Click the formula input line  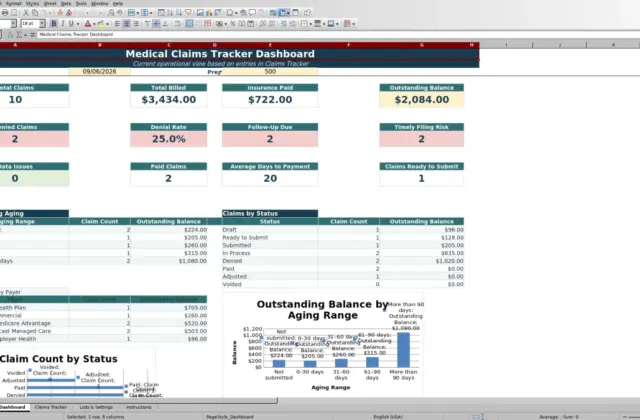pos(339,35)
